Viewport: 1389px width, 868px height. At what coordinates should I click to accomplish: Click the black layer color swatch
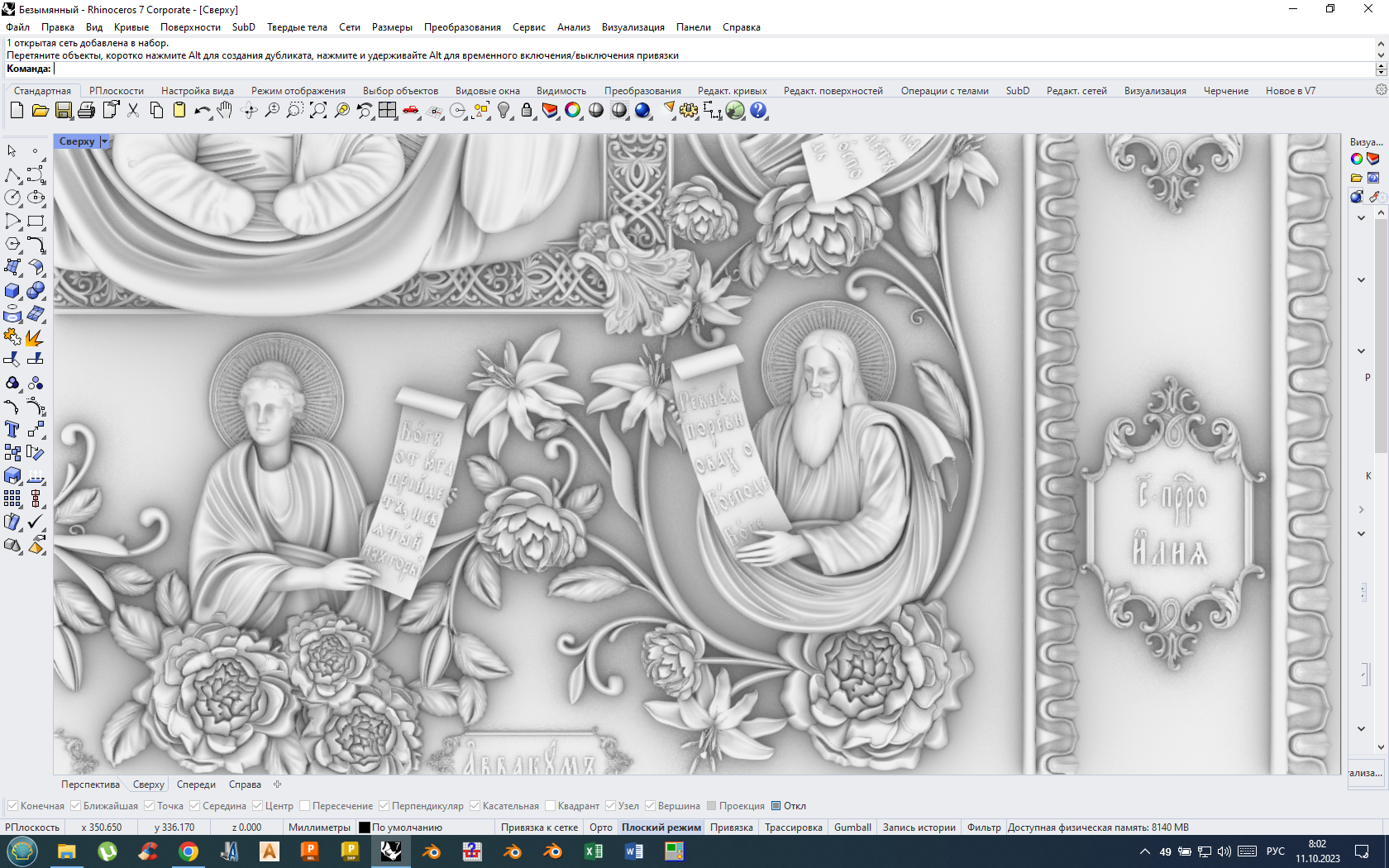[364, 827]
